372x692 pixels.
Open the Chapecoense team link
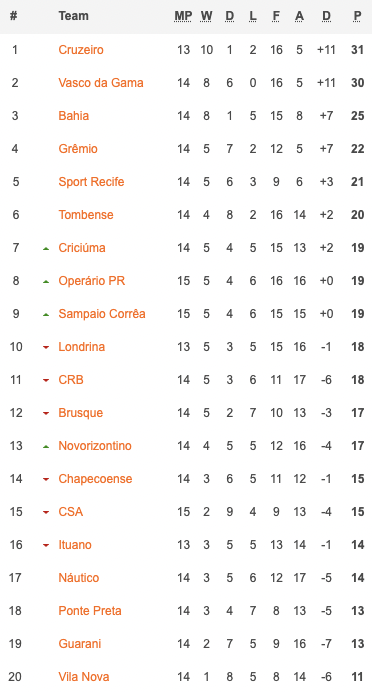tap(95, 479)
